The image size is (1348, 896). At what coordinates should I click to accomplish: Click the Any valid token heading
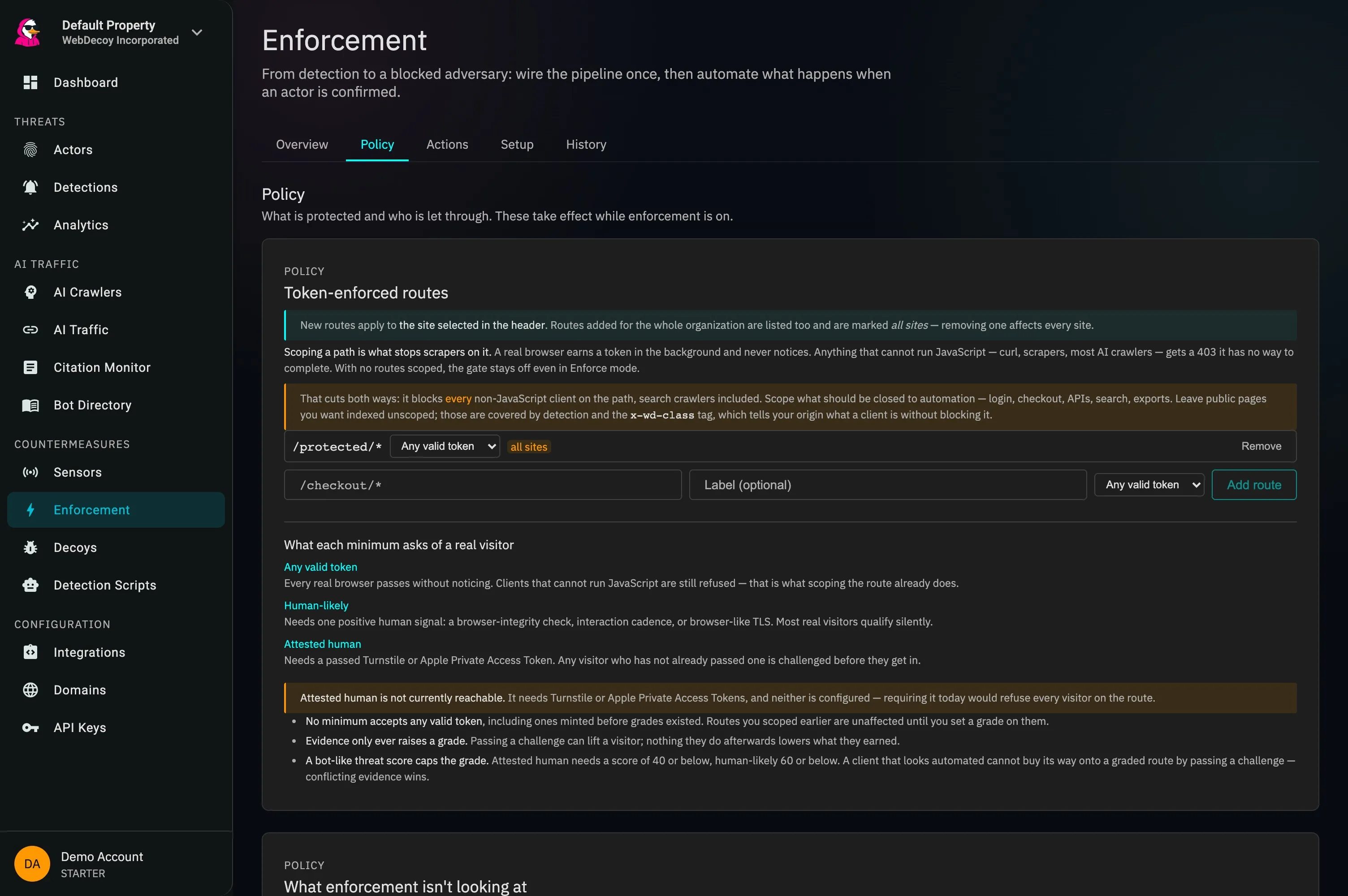click(x=320, y=567)
